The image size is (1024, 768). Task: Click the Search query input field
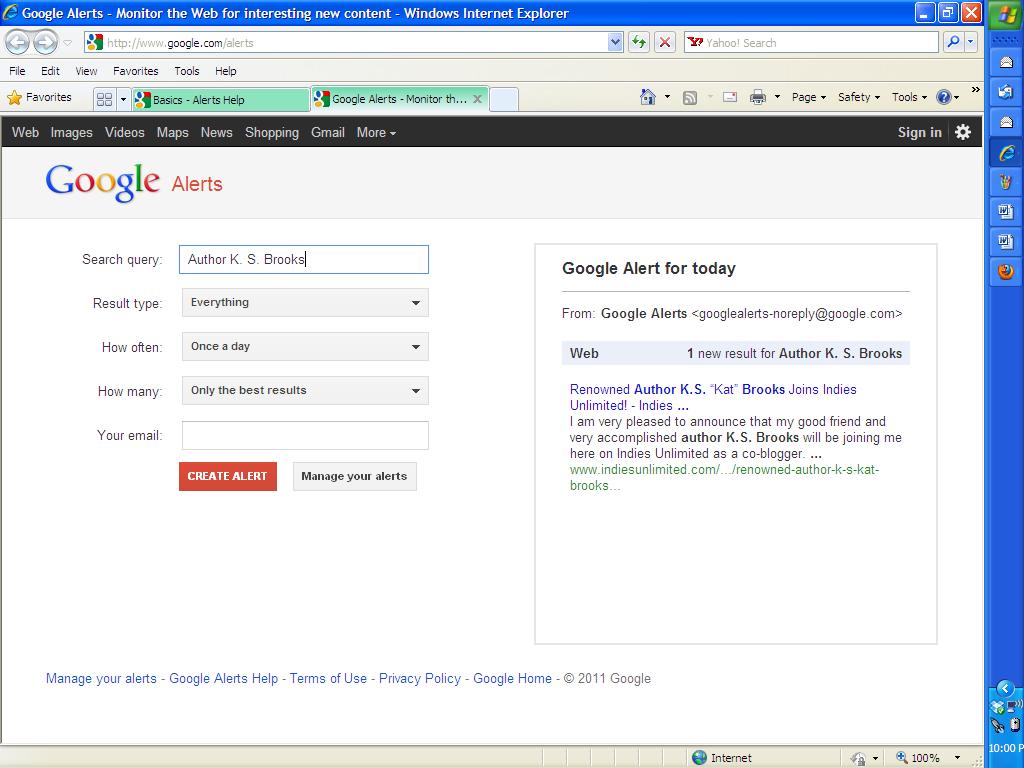(304, 259)
